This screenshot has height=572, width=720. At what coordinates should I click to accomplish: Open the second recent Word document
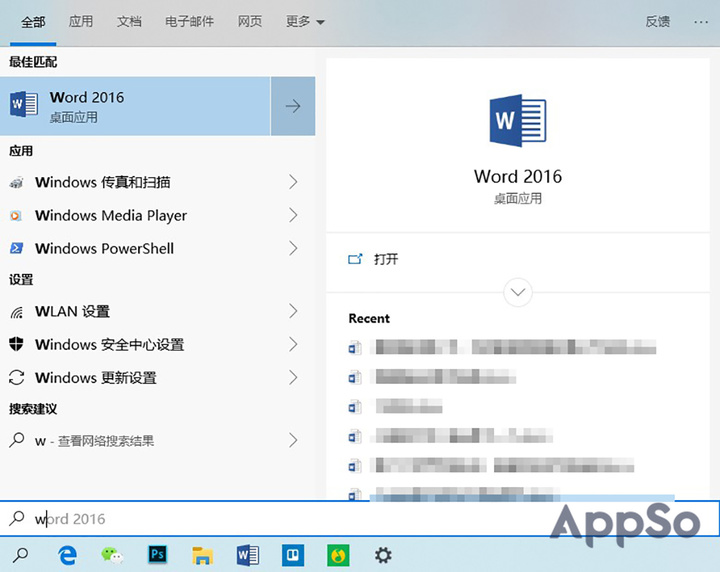432,377
